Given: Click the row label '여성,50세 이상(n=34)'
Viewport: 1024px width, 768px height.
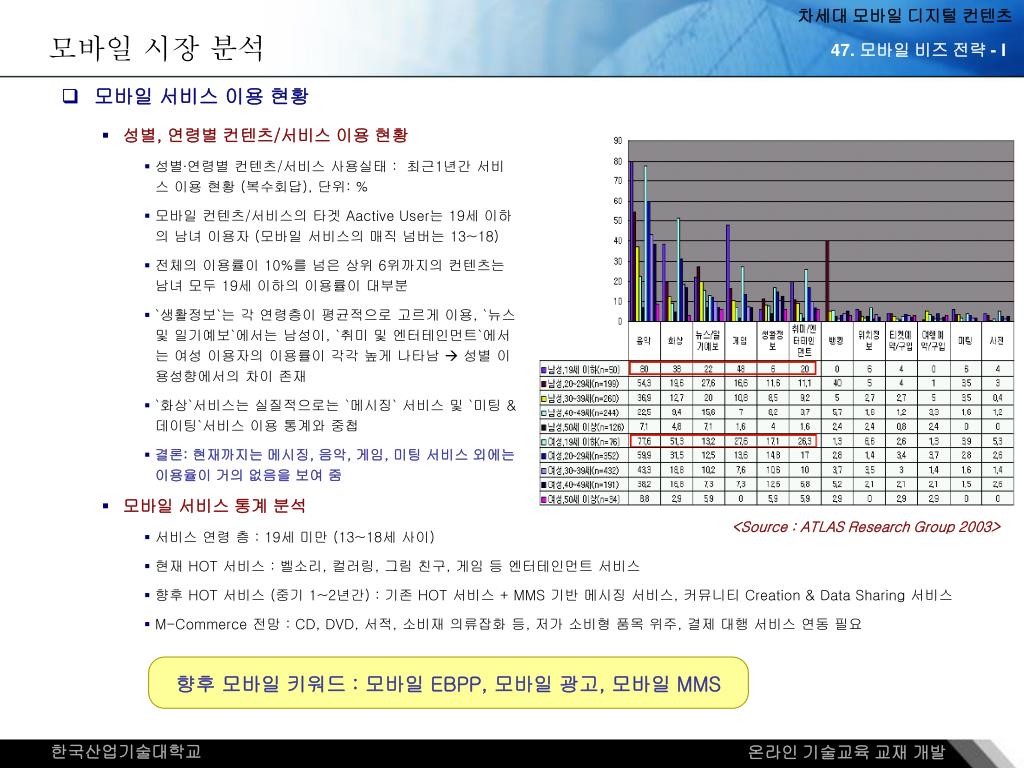Looking at the screenshot, I should click(584, 499).
